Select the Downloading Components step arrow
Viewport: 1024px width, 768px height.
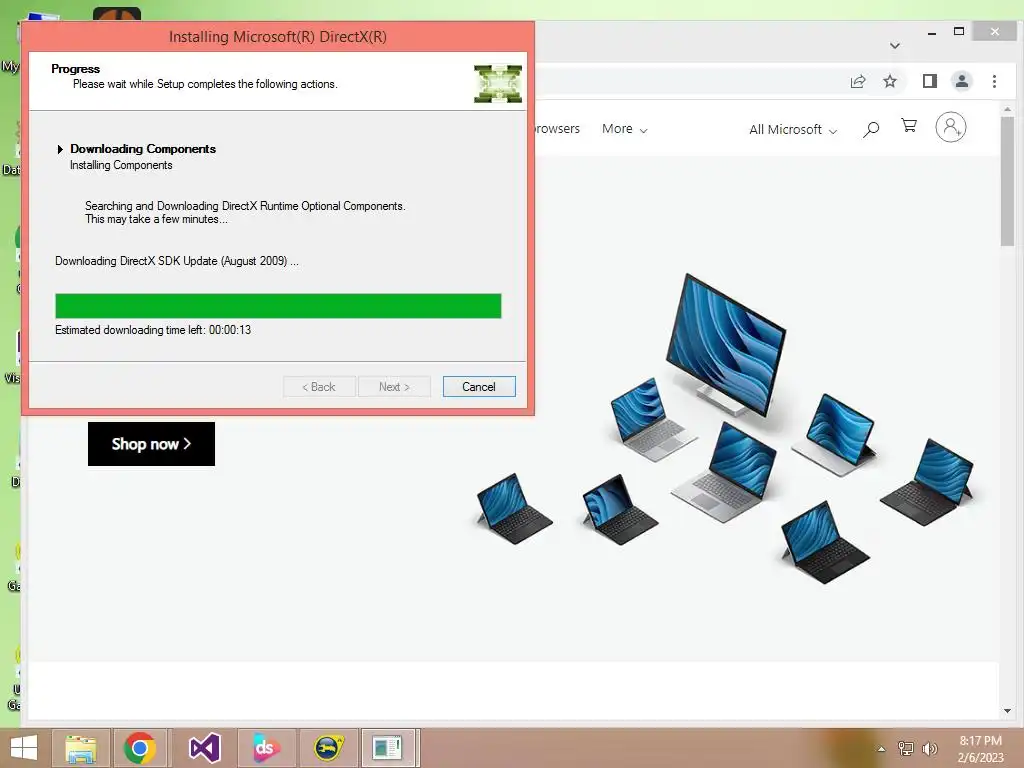(60, 150)
